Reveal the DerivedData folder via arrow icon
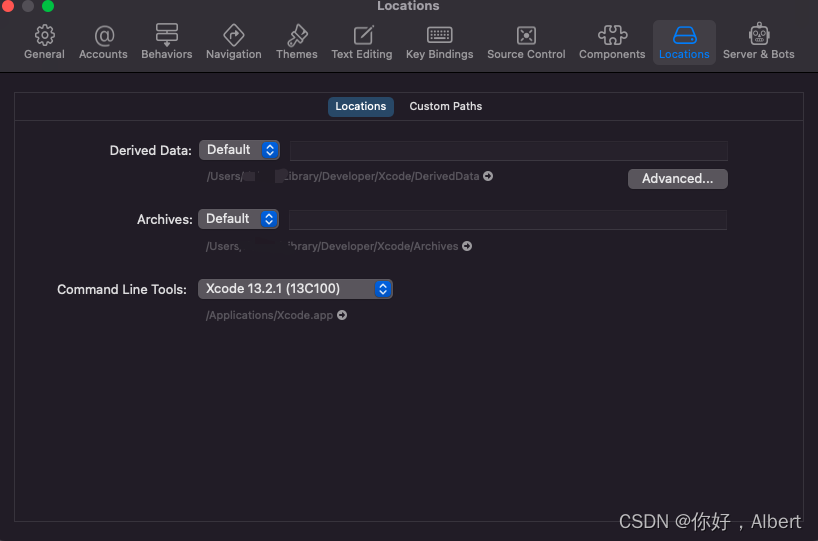818x541 pixels. pyautogui.click(x=488, y=176)
